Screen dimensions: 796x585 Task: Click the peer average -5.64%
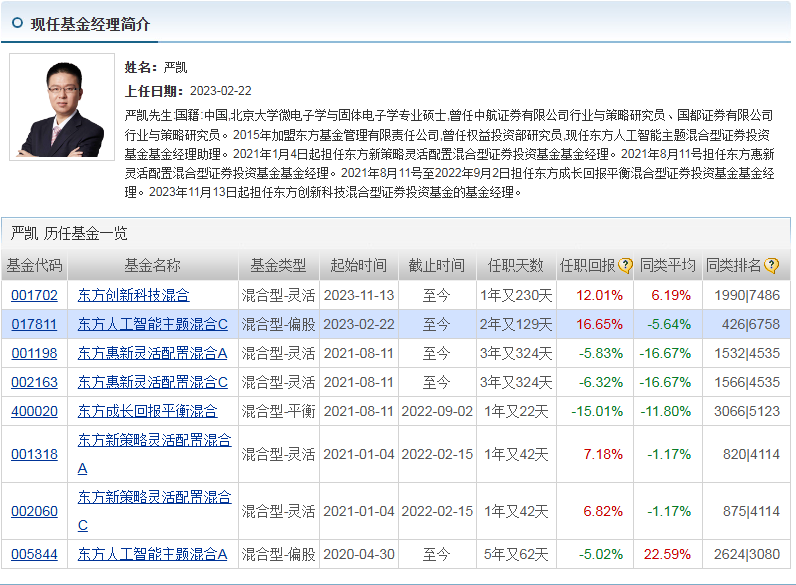(x=669, y=324)
